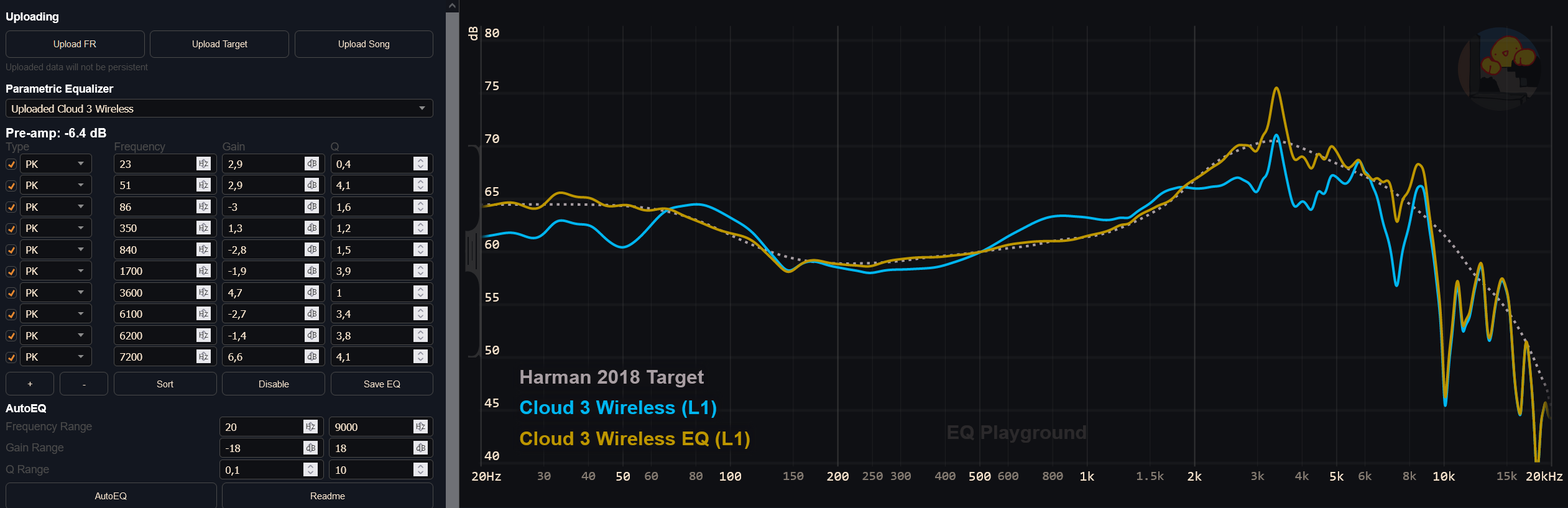Open filter type dropdown for 6200 Hz band
This screenshot has width=1568, height=508.
point(56,335)
